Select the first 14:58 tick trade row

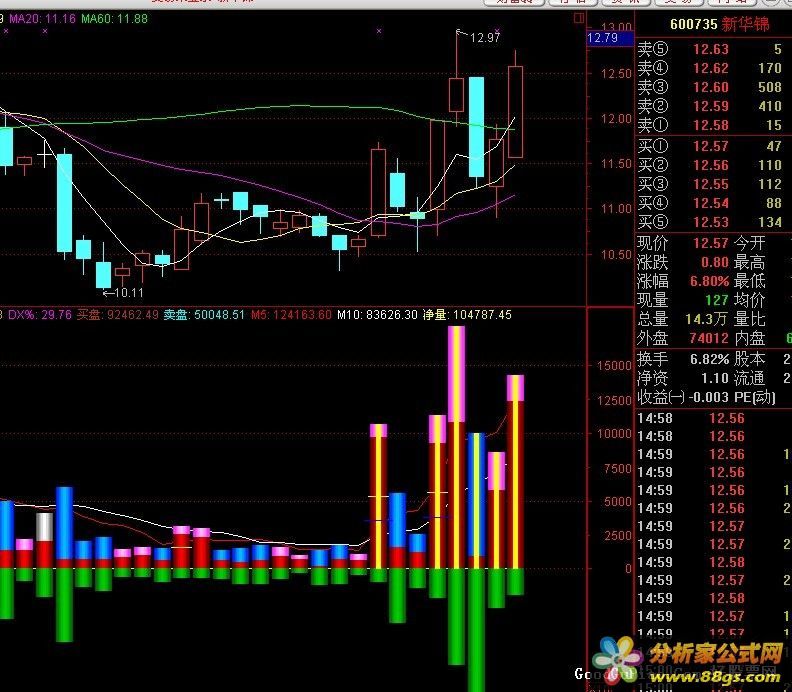point(712,419)
